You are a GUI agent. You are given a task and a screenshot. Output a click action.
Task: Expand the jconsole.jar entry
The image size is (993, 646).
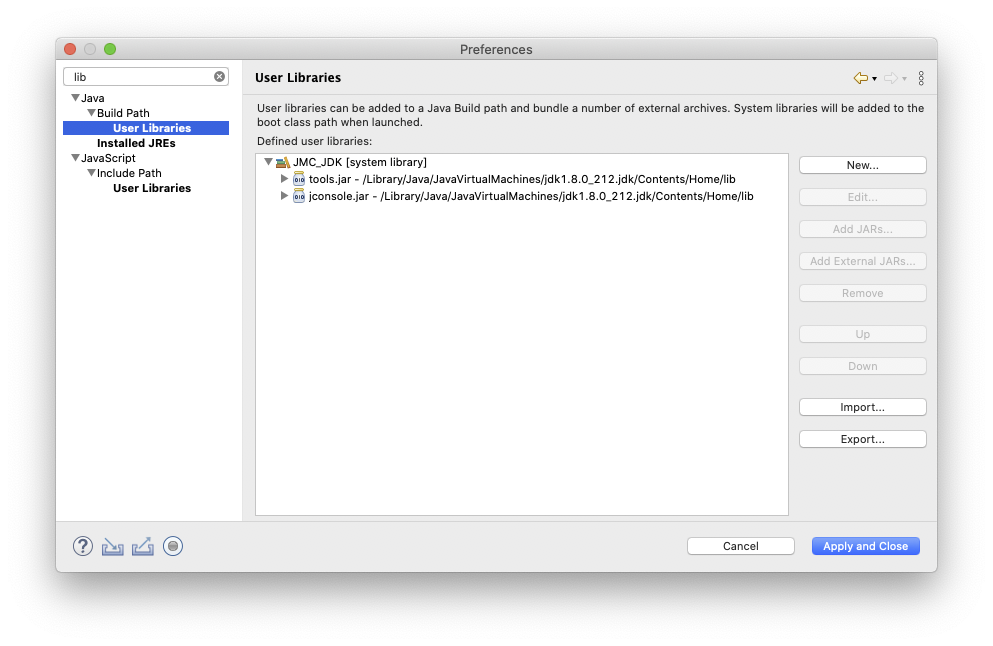284,196
